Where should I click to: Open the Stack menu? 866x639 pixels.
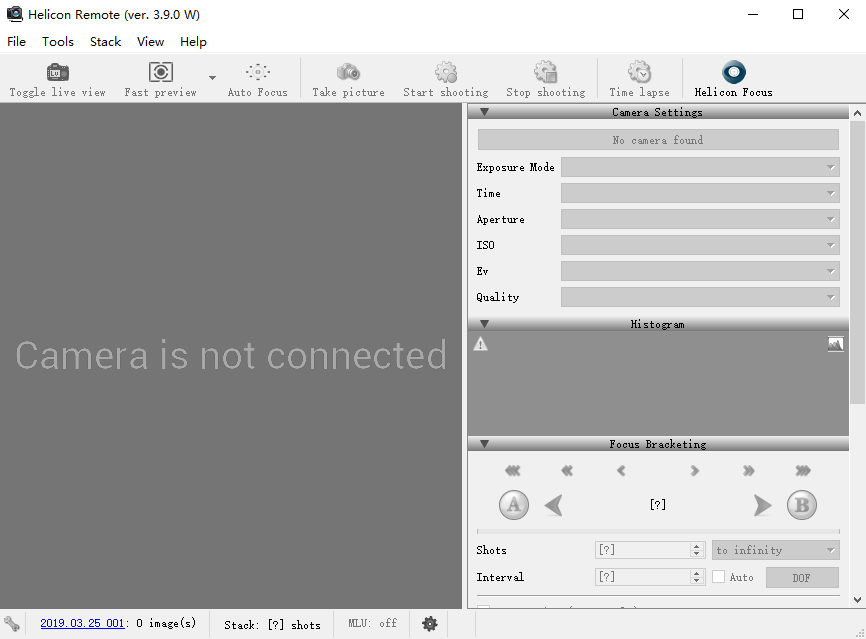tap(105, 42)
